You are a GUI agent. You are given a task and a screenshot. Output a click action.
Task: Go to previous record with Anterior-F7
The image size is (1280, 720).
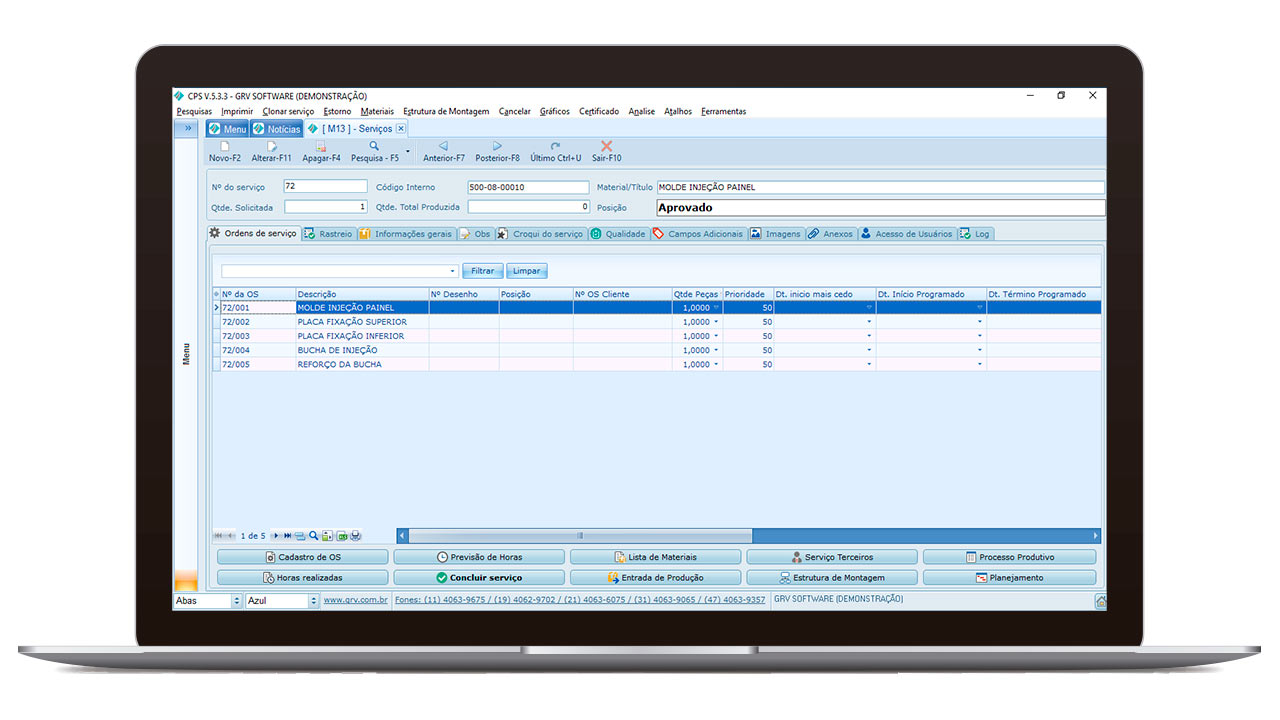(443, 152)
